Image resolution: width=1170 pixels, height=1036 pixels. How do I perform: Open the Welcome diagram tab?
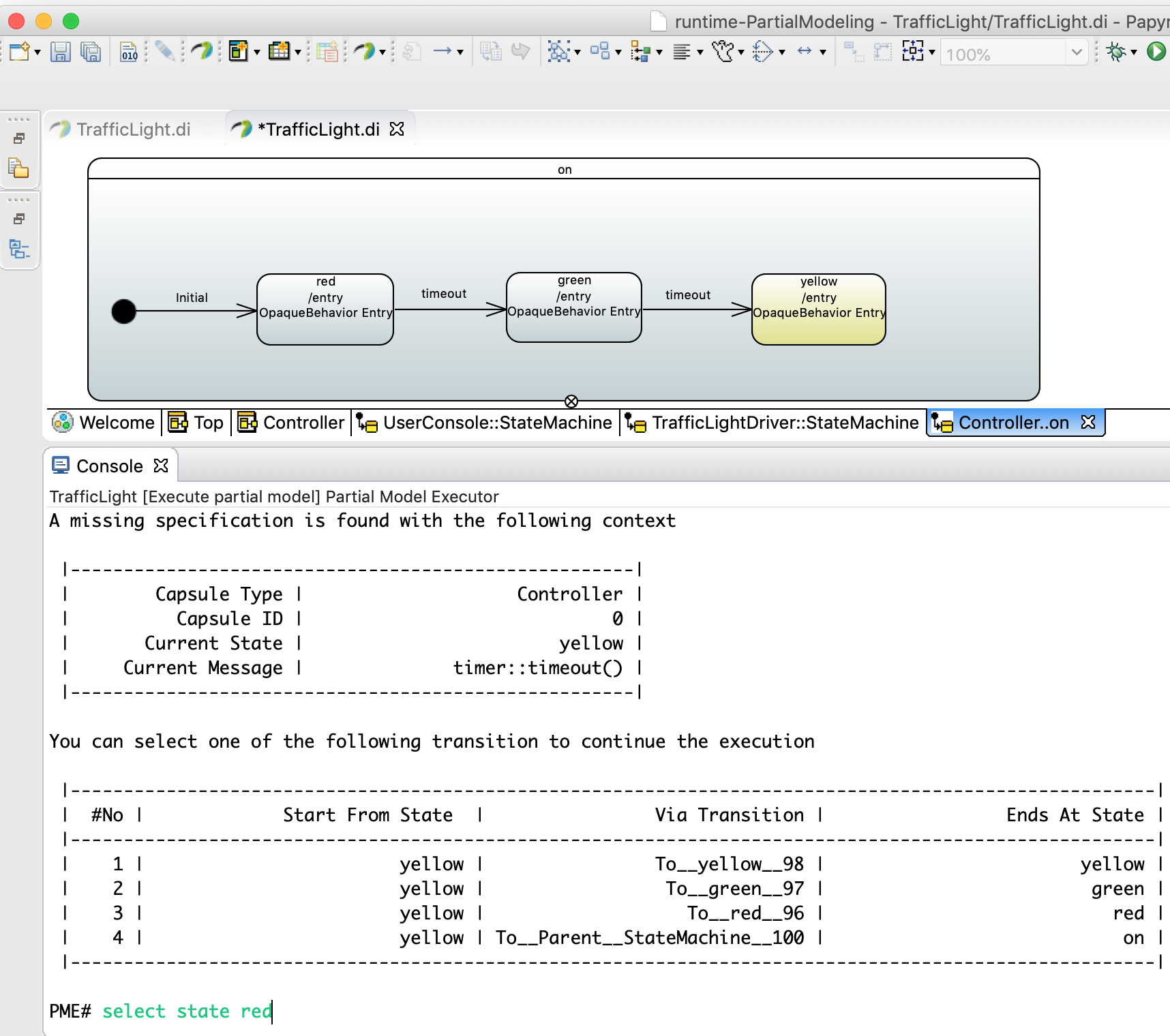104,423
